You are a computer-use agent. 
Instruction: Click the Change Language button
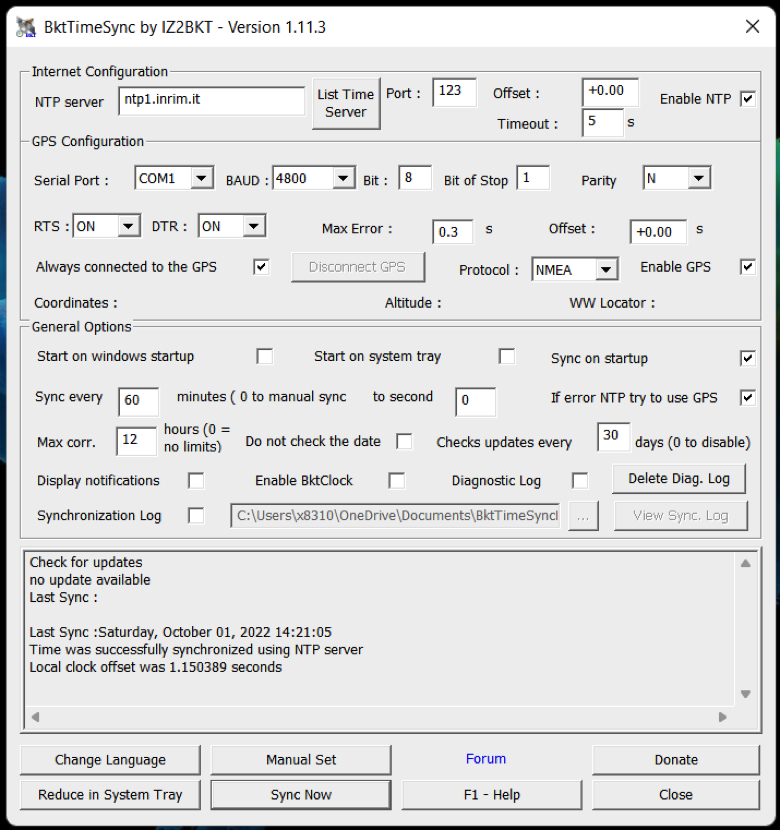(110, 760)
